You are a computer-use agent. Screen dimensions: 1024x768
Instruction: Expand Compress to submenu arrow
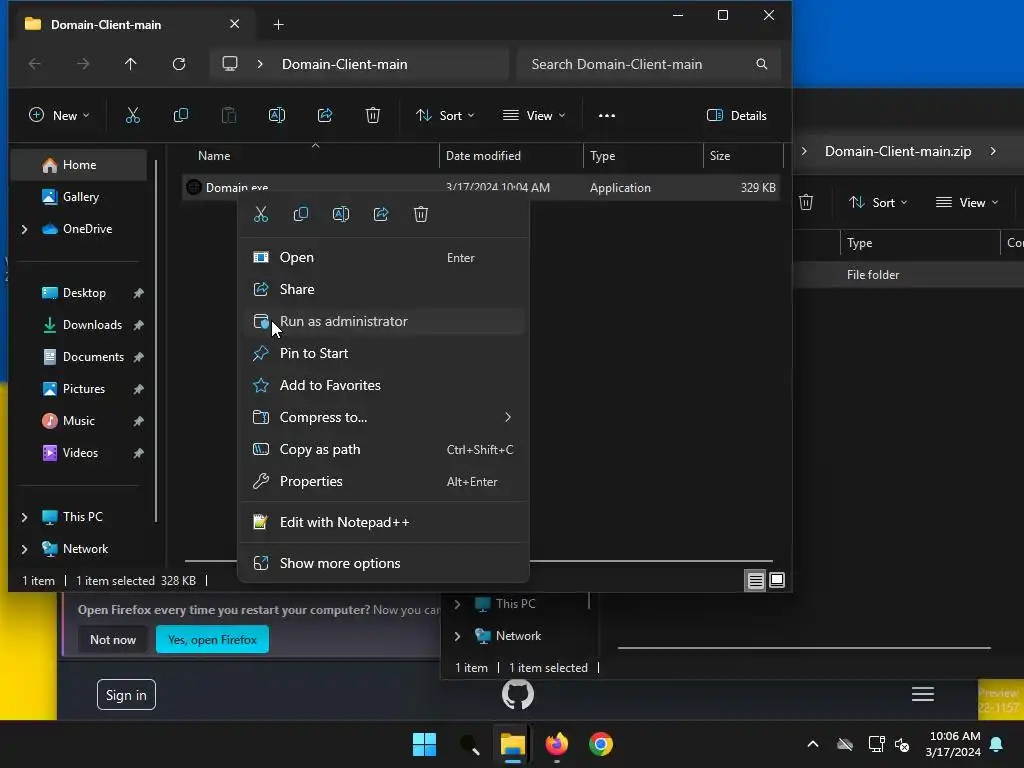[507, 417]
